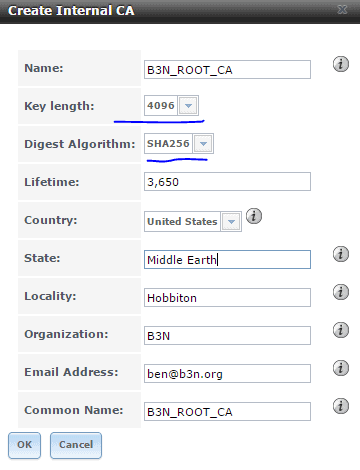Select the State field with Middle Earth
Image resolution: width=360 pixels, height=470 pixels.
[x=227, y=260]
